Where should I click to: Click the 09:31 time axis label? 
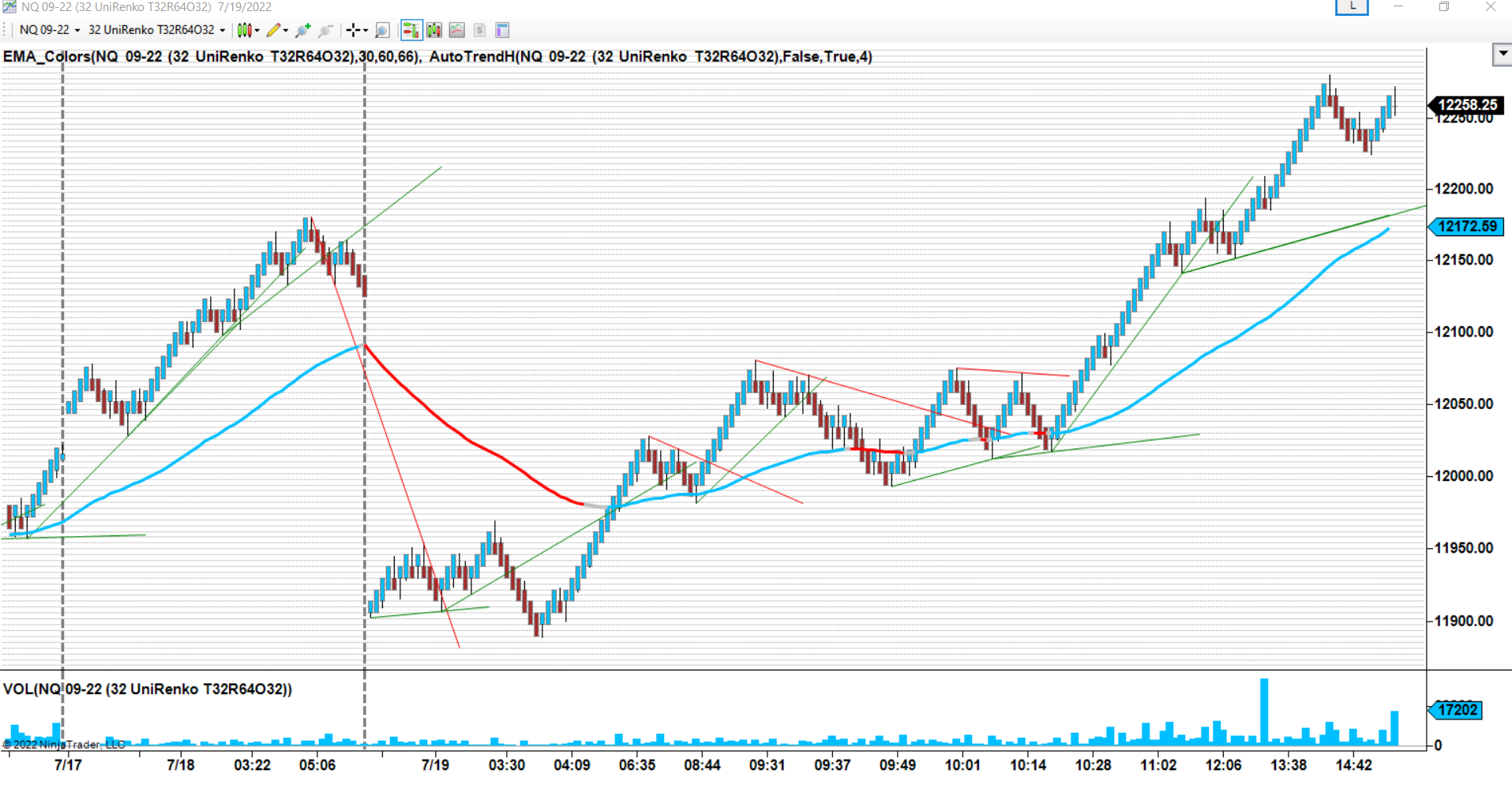tap(767, 765)
